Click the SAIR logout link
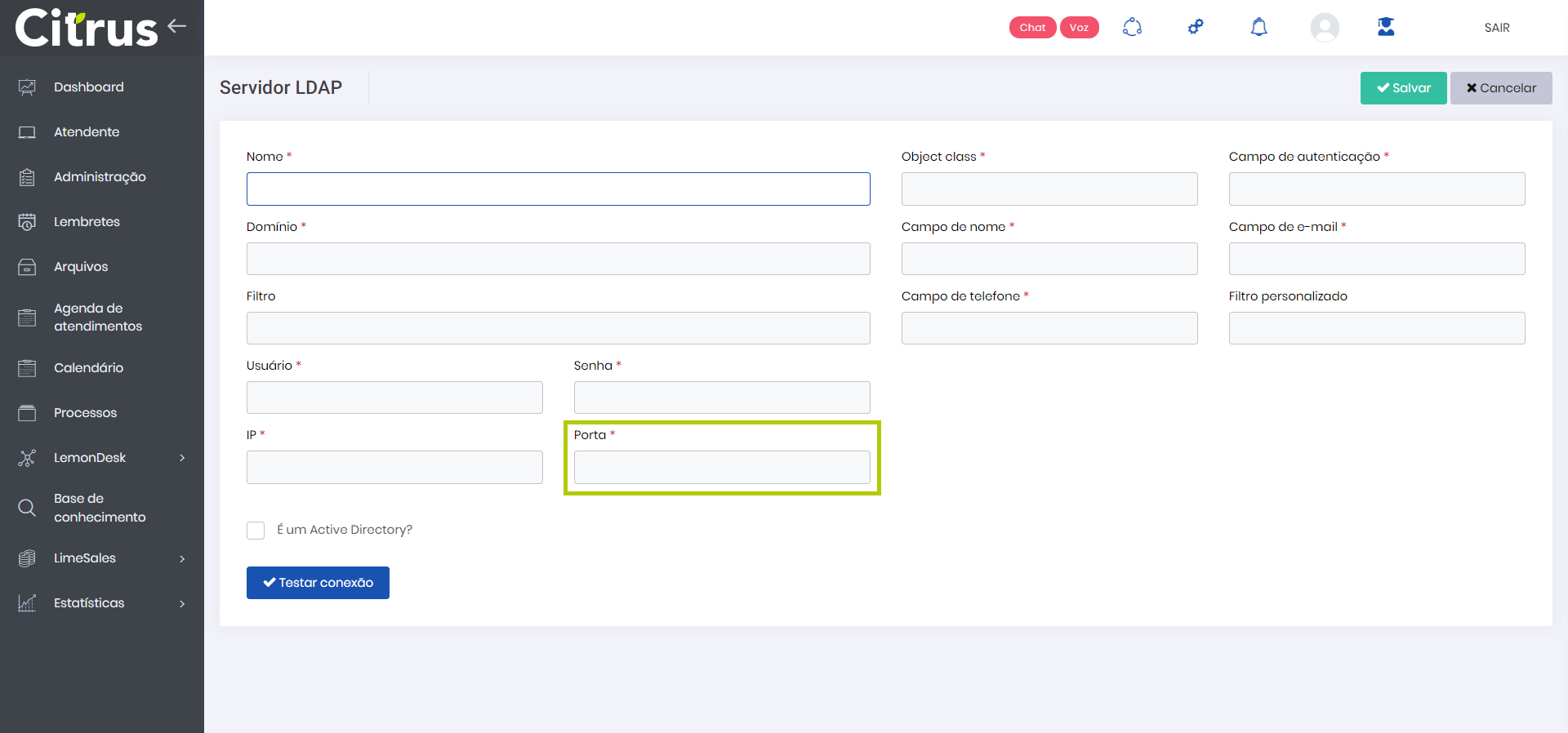Image resolution: width=1568 pixels, height=733 pixels. 1496,28
